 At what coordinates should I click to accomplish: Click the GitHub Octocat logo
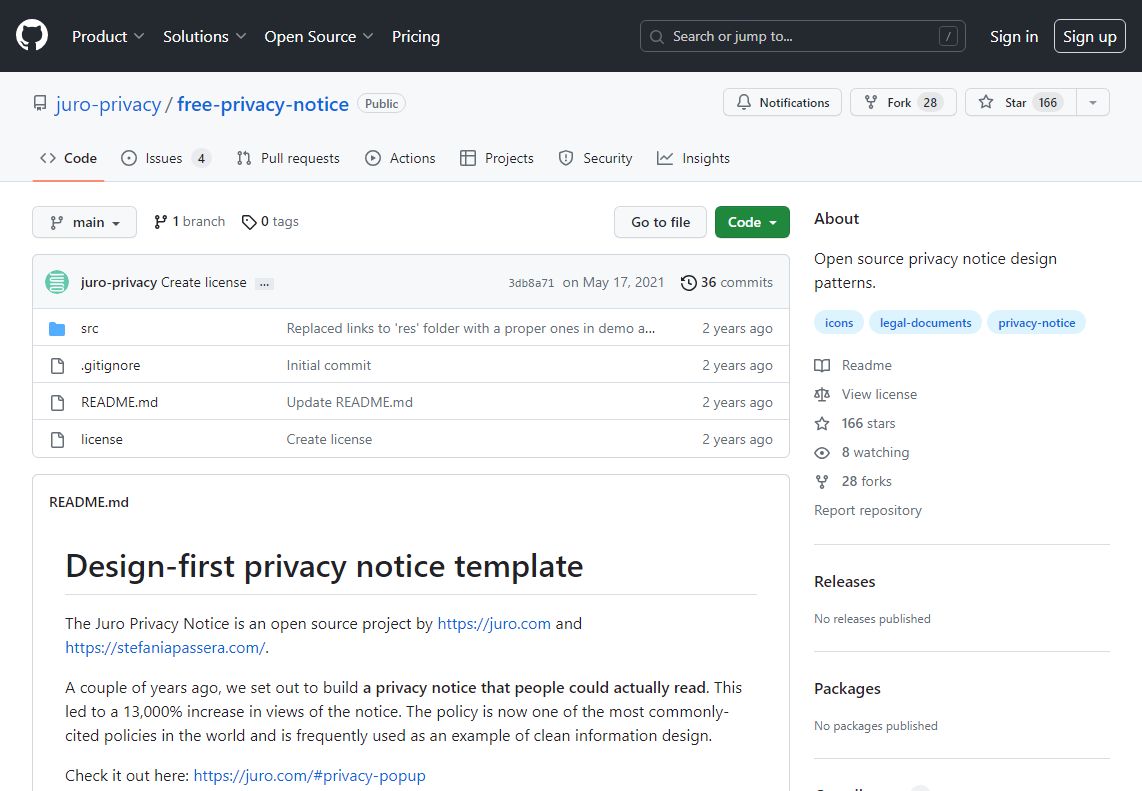(x=32, y=36)
